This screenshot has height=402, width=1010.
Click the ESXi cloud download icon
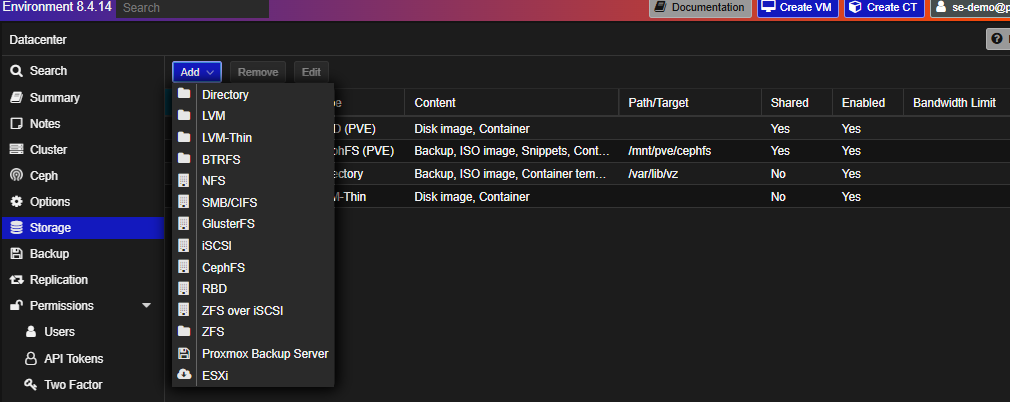click(184, 375)
